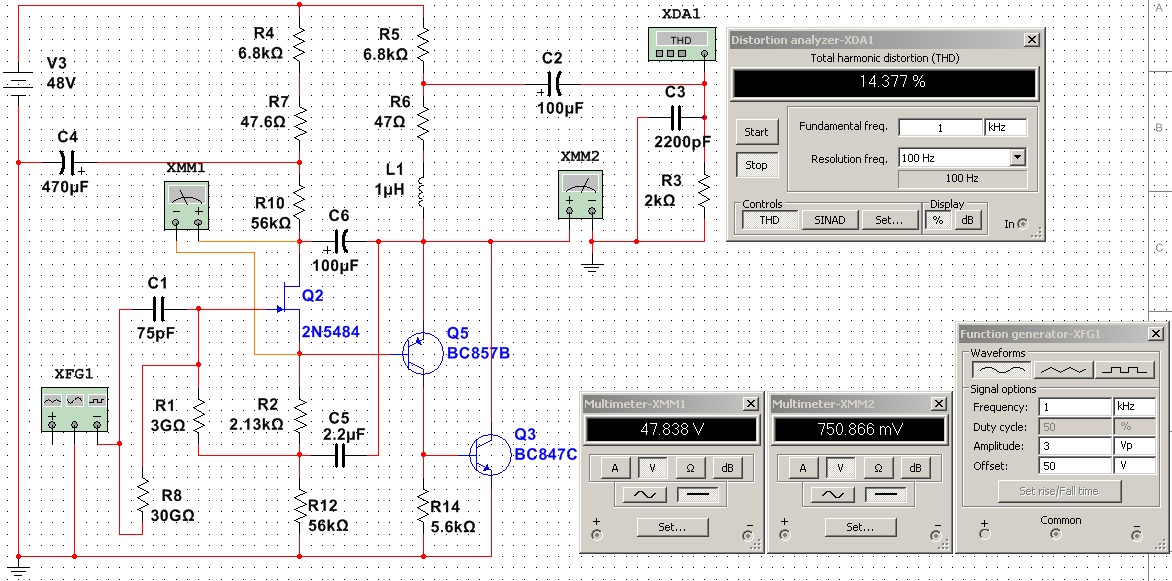Select capacitor C2 100µF symbol
1172x581 pixels.
[555, 84]
